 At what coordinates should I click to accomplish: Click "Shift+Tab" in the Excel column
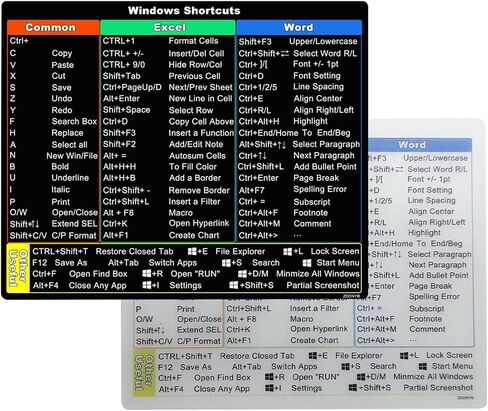pos(121,76)
